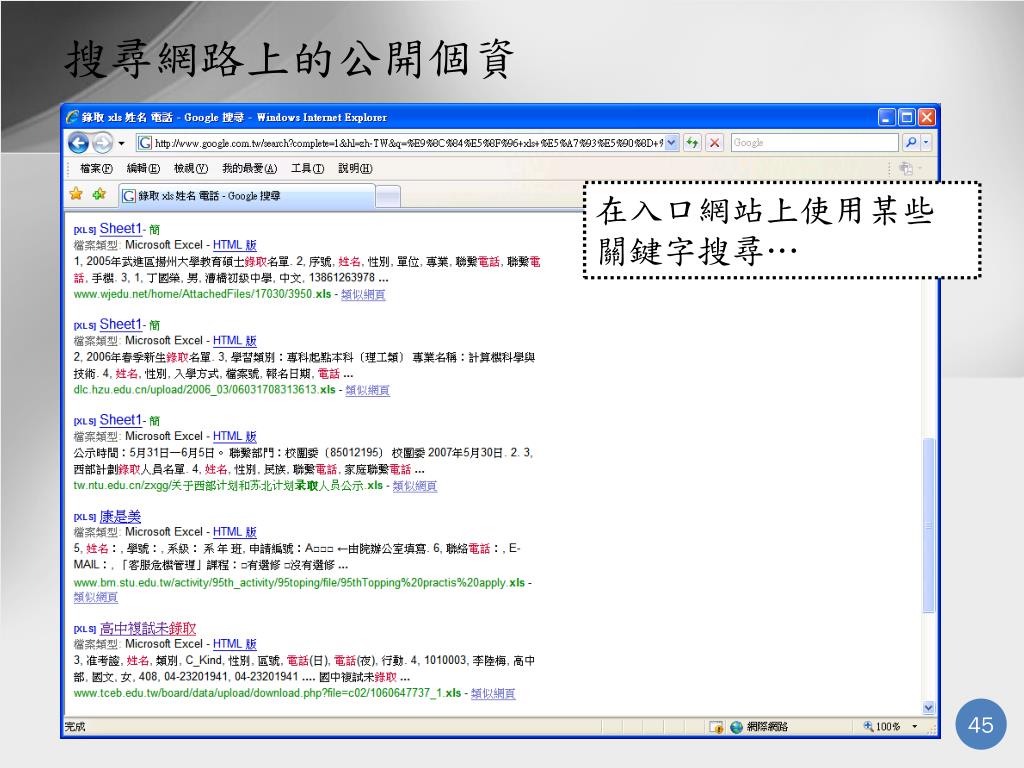The width and height of the screenshot is (1024, 768).
Task: Minimize the Internet Explorer window
Action: (886, 118)
